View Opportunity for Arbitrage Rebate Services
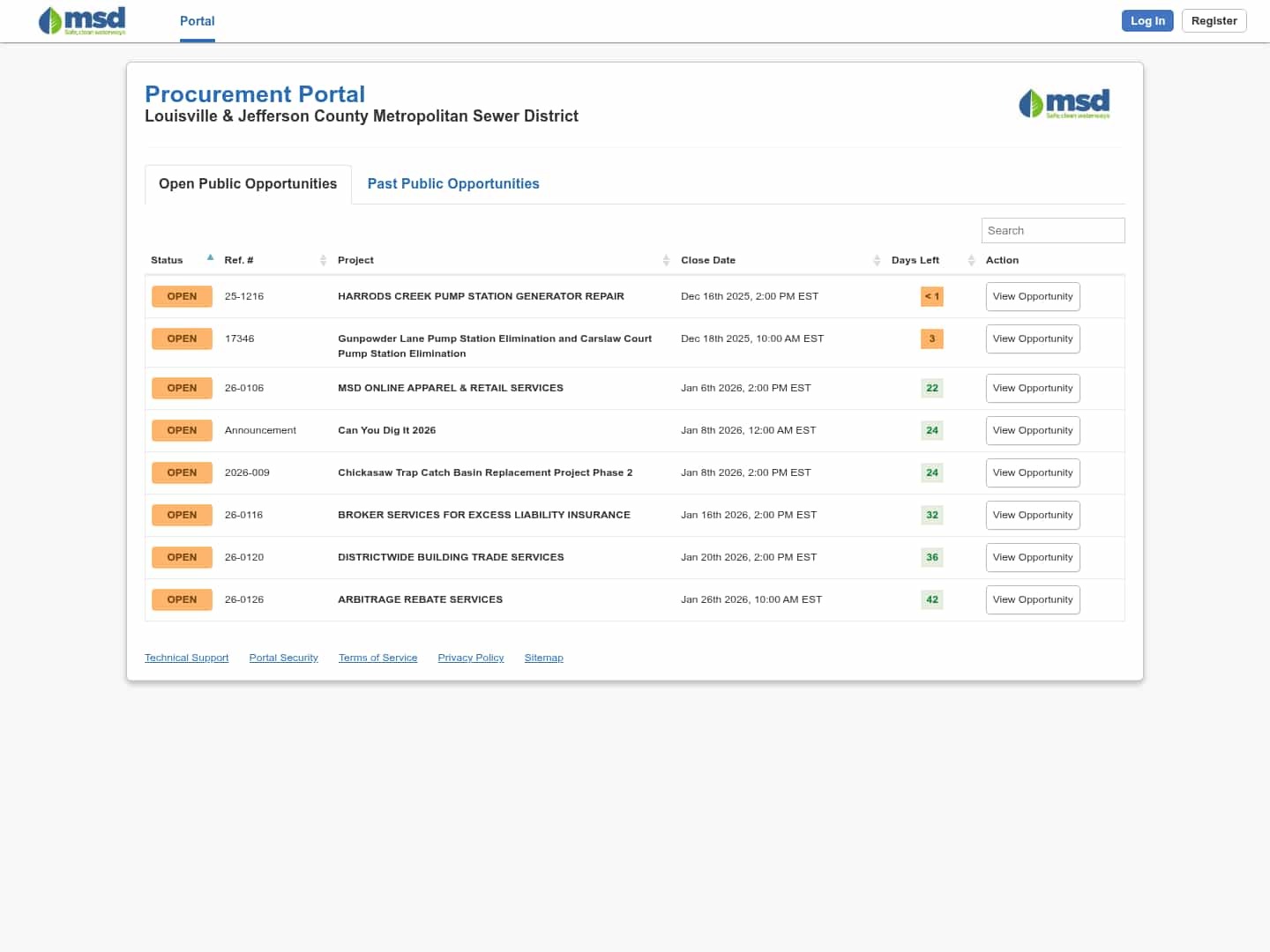Viewport: 1270px width, 952px height. 1032,599
